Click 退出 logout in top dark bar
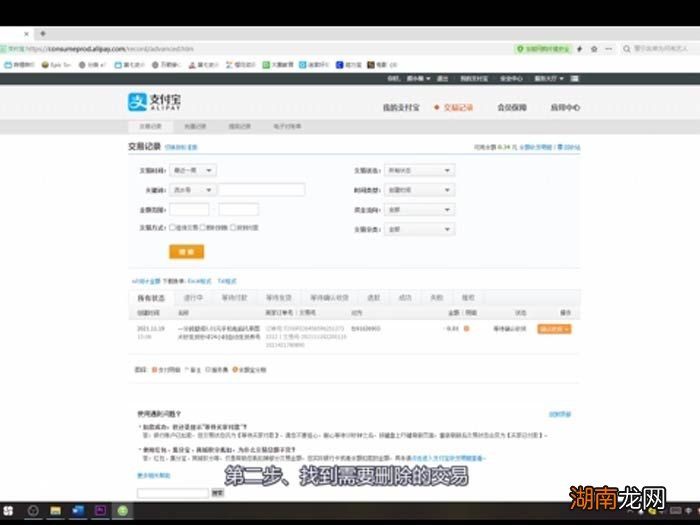 [442, 79]
